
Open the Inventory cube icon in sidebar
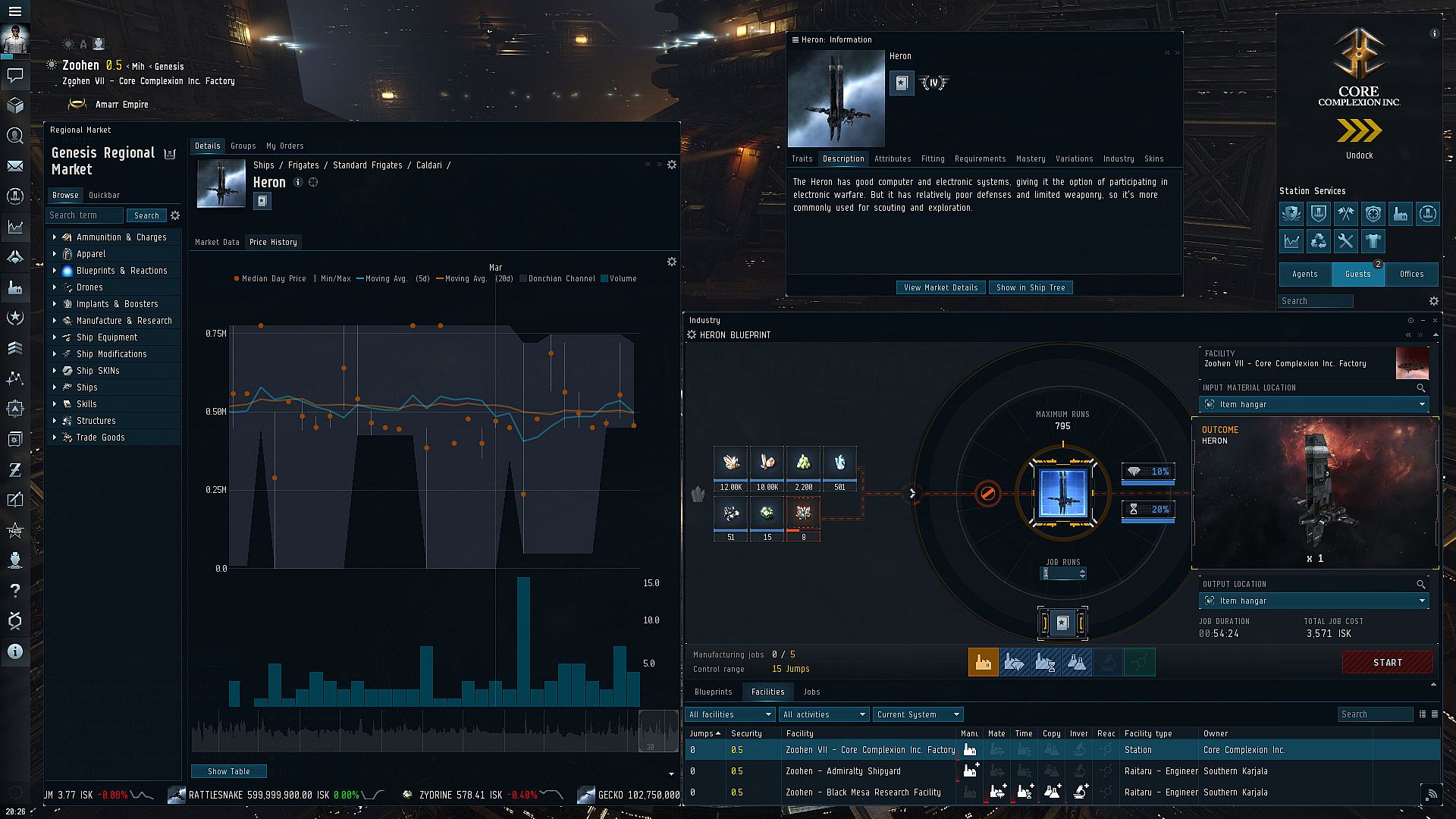(x=15, y=105)
